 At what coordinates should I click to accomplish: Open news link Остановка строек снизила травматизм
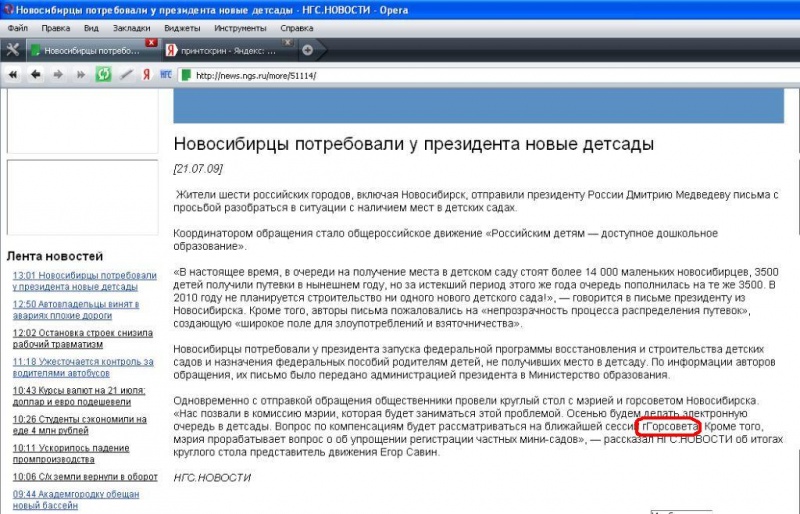(83, 338)
